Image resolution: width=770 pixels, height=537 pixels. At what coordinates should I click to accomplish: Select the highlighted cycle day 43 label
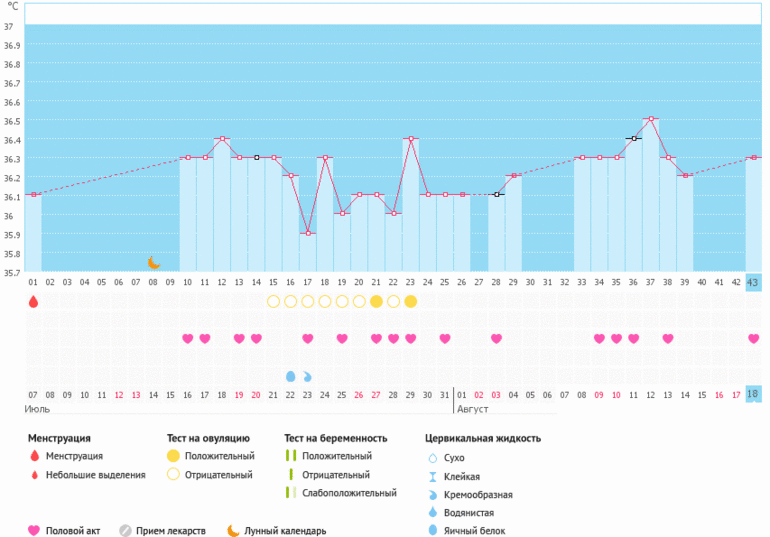[x=753, y=282]
